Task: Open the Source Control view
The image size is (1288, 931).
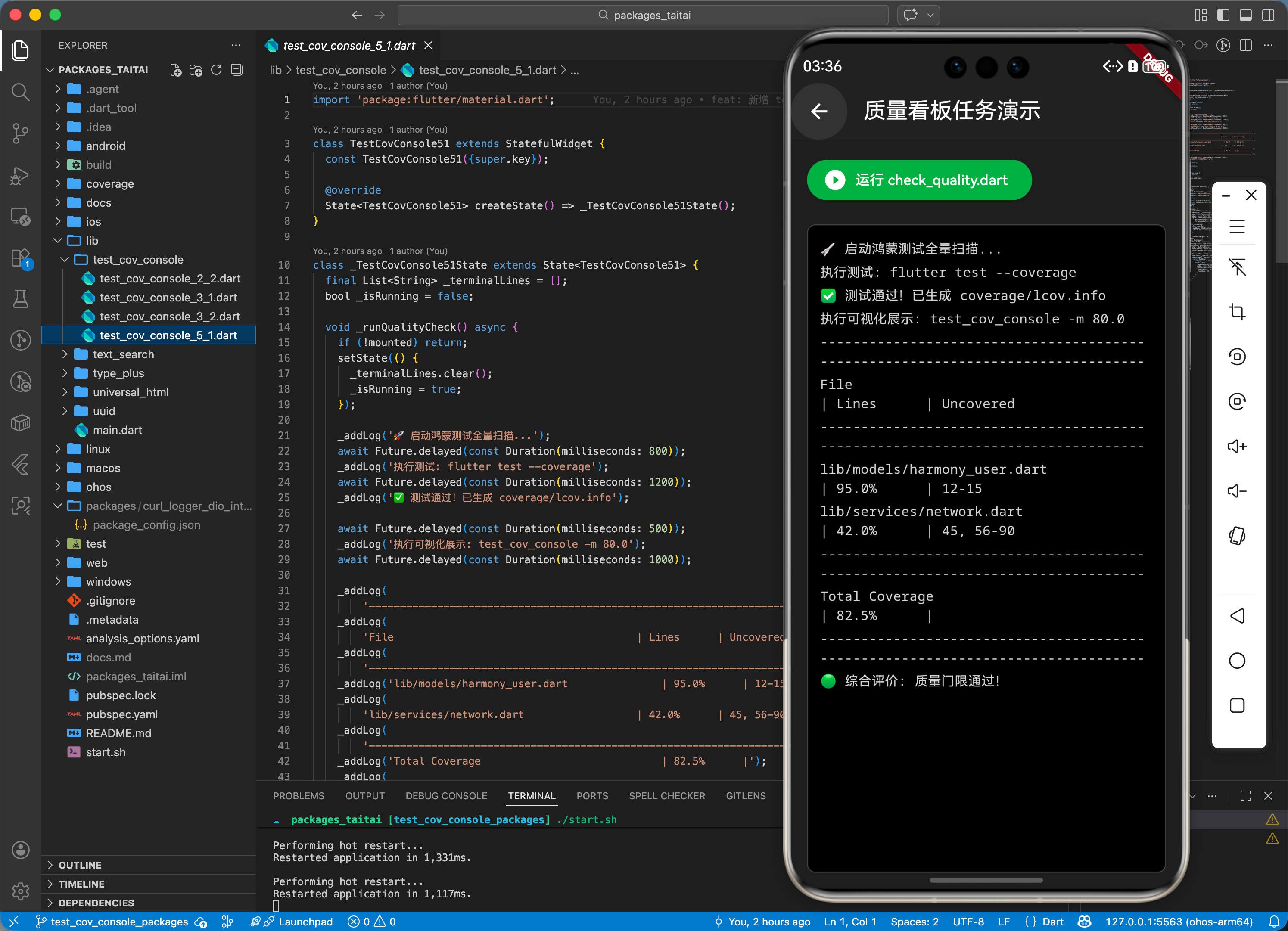Action: pyautogui.click(x=20, y=133)
